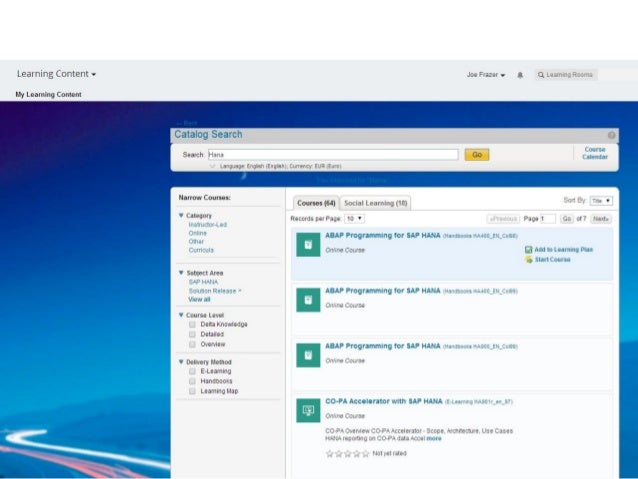Viewport: 638px width, 479px height.
Task: Tick the Overview course level checkbox
Action: pos(192,344)
